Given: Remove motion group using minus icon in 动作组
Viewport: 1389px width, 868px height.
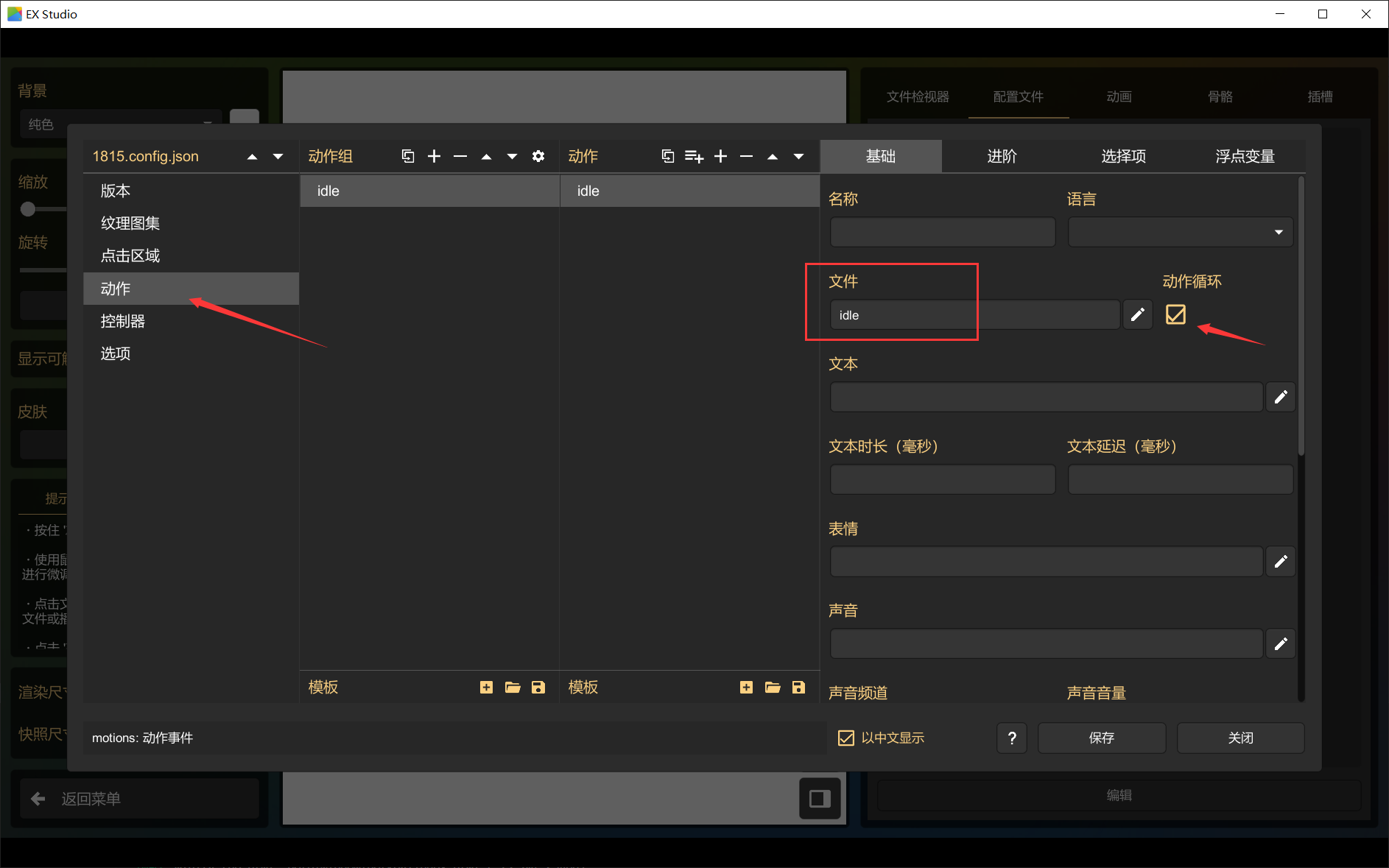Looking at the screenshot, I should (x=460, y=156).
